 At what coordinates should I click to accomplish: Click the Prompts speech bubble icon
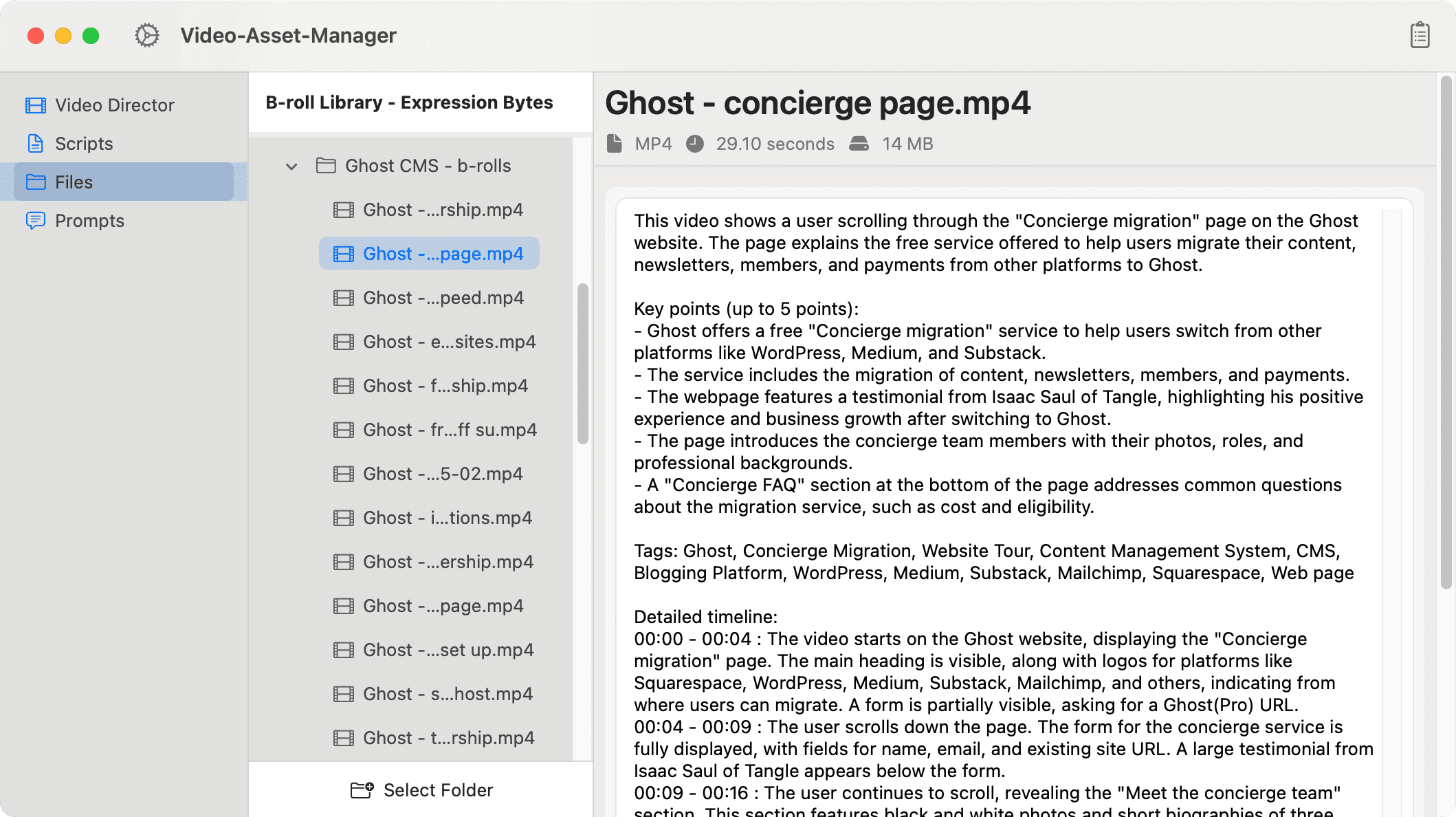[36, 221]
